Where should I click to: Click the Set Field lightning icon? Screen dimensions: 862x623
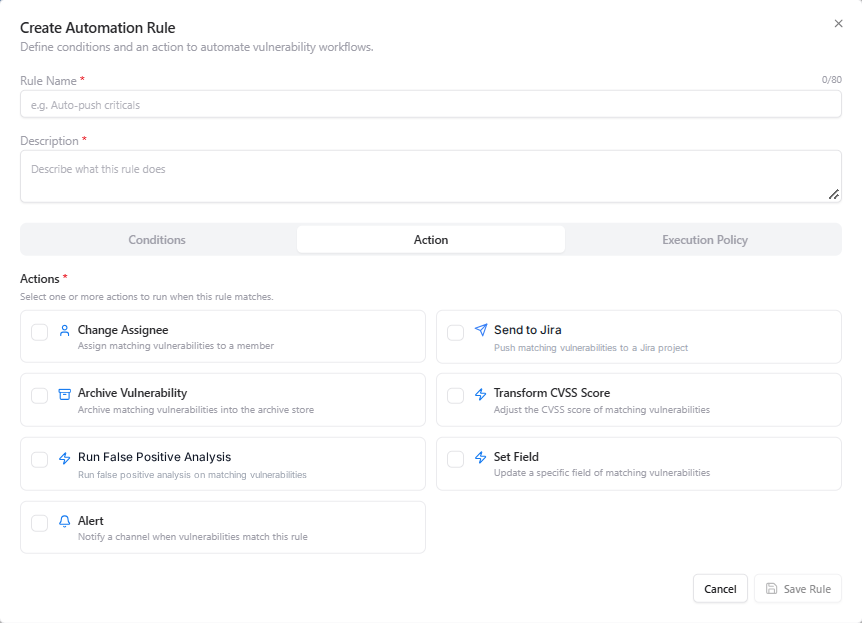pos(480,457)
